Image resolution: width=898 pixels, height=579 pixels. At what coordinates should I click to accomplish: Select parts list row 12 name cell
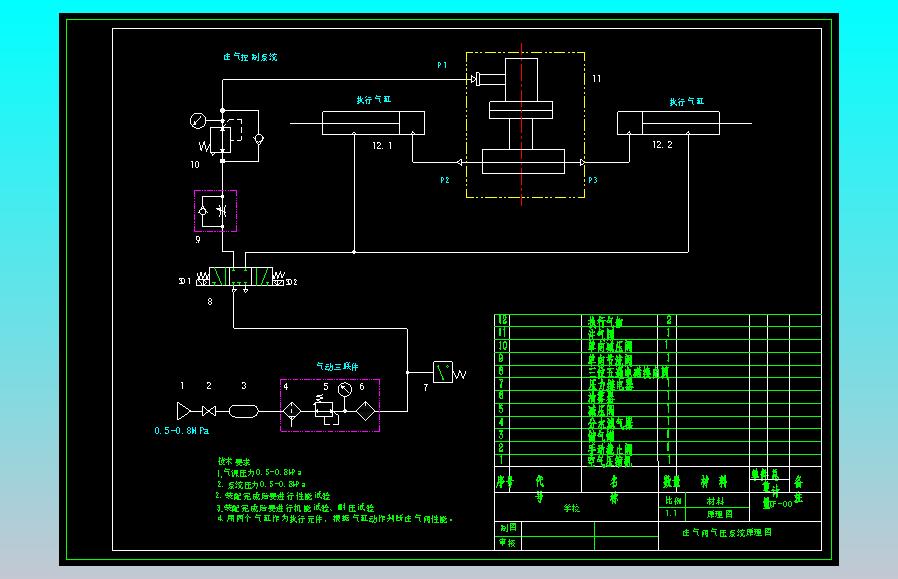(620, 321)
